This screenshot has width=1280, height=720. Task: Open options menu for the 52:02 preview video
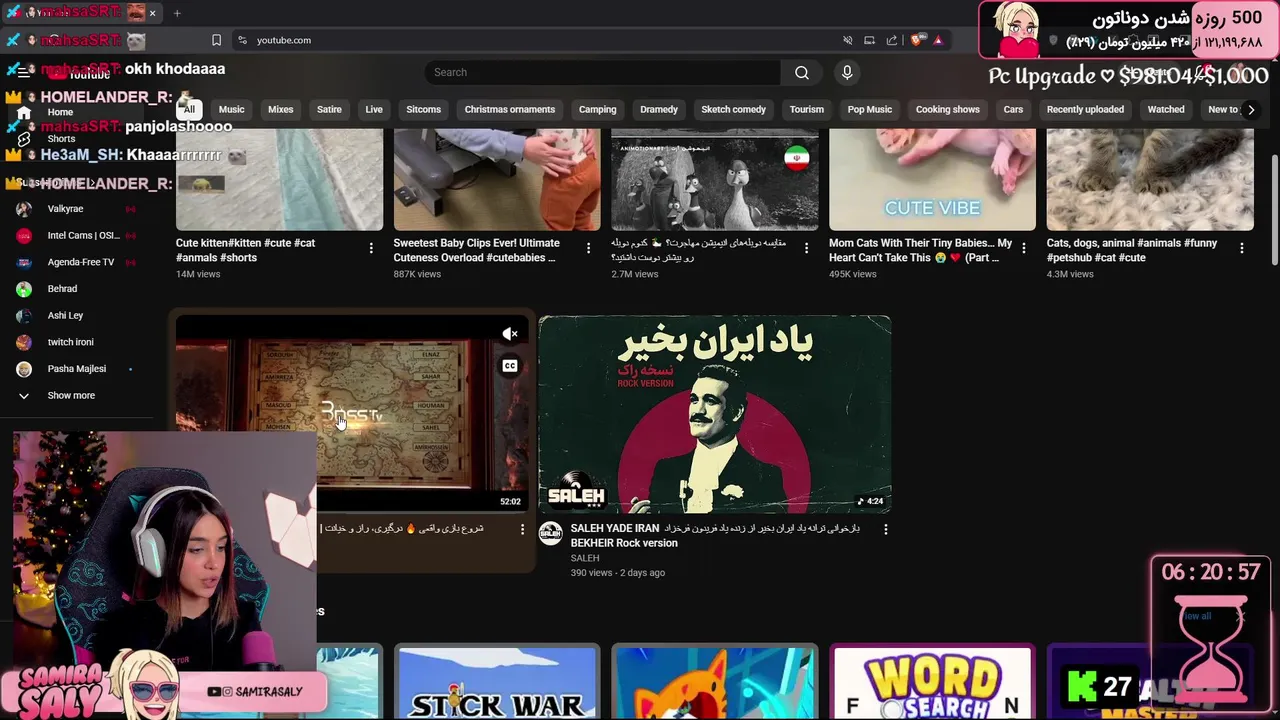click(x=522, y=529)
